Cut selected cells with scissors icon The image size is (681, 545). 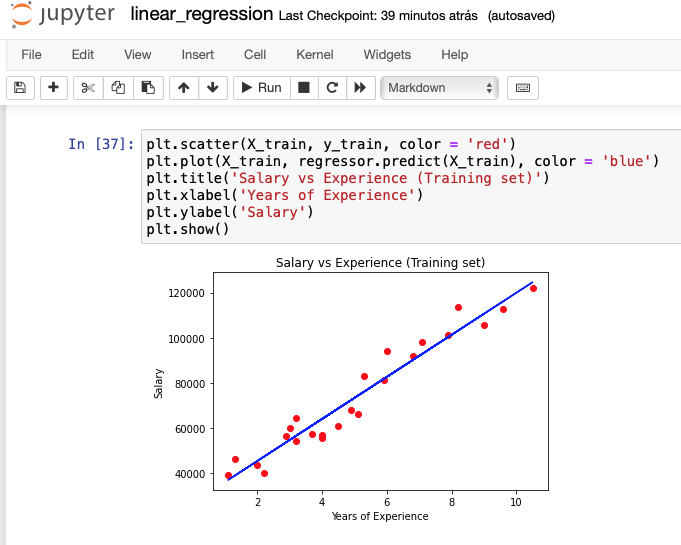point(88,88)
